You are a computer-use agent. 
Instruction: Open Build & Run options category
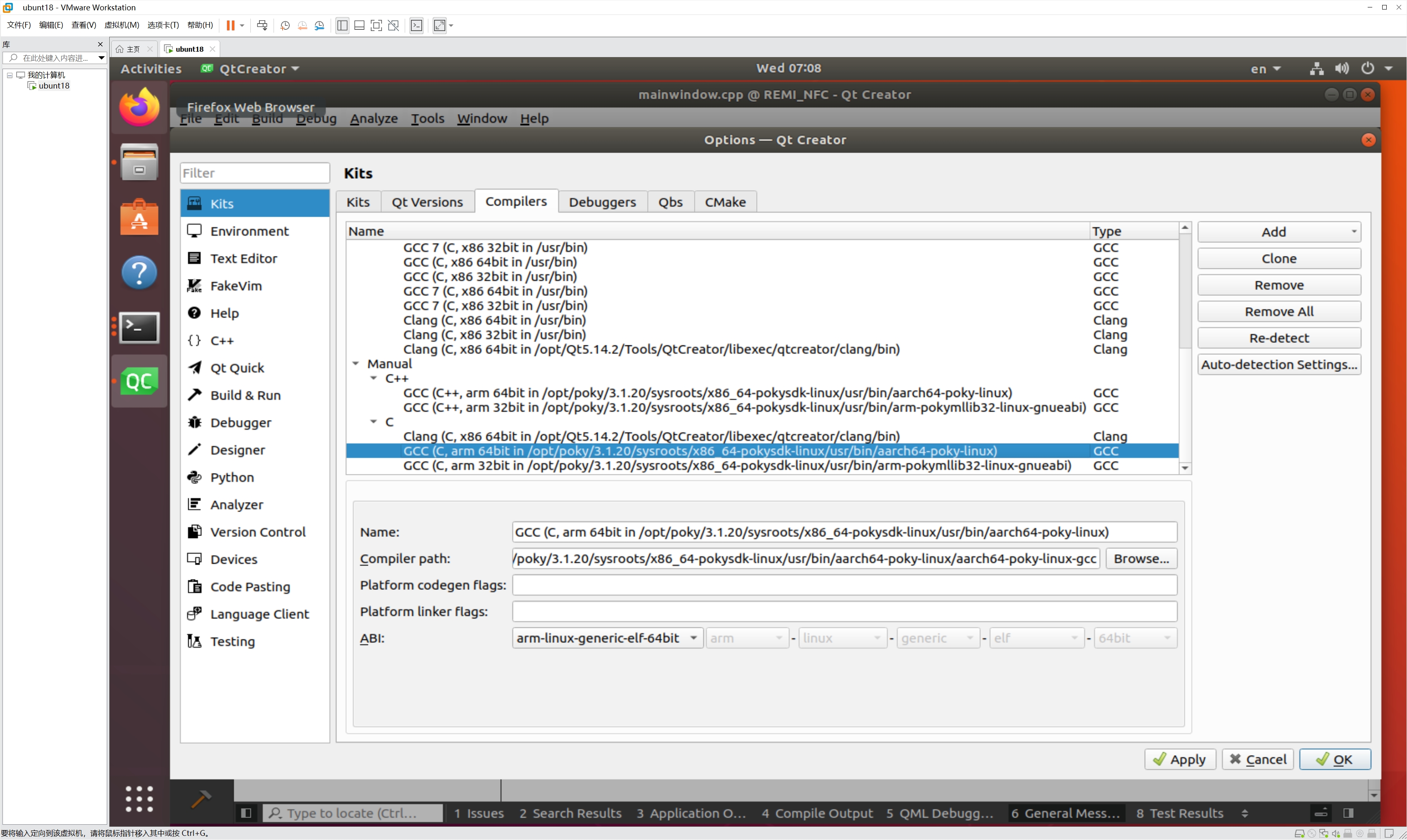255,395
